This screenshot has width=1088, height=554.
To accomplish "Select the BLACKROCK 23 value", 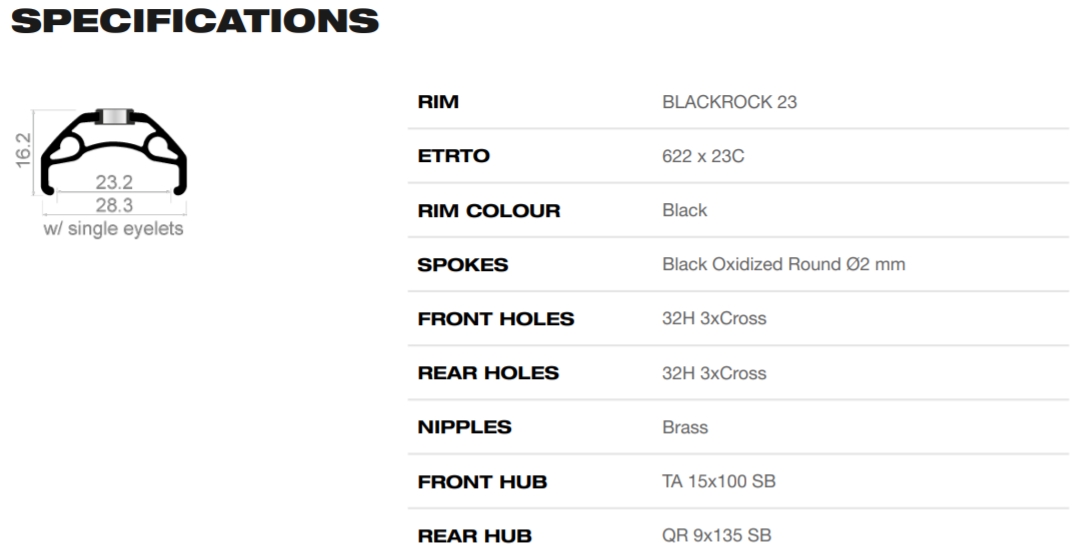I will [x=729, y=102].
